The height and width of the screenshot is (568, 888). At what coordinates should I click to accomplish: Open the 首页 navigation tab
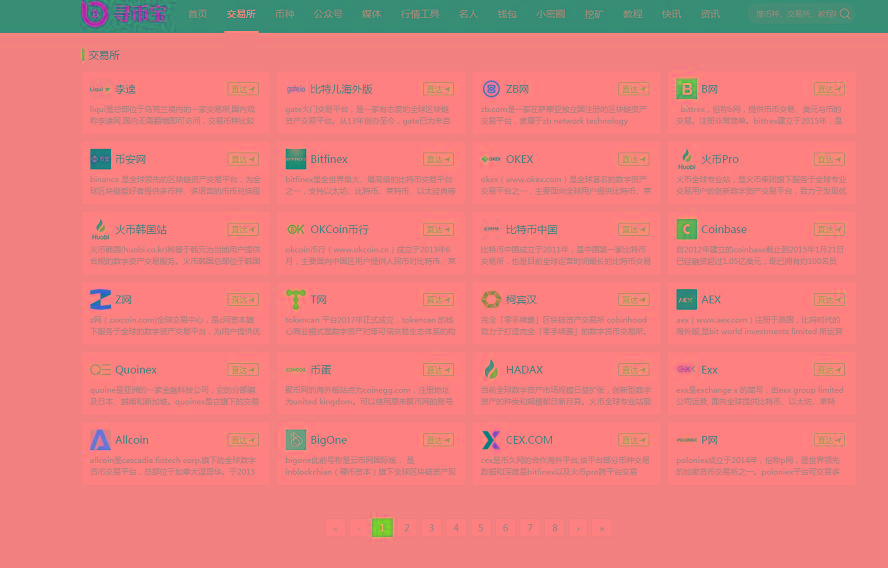click(198, 14)
